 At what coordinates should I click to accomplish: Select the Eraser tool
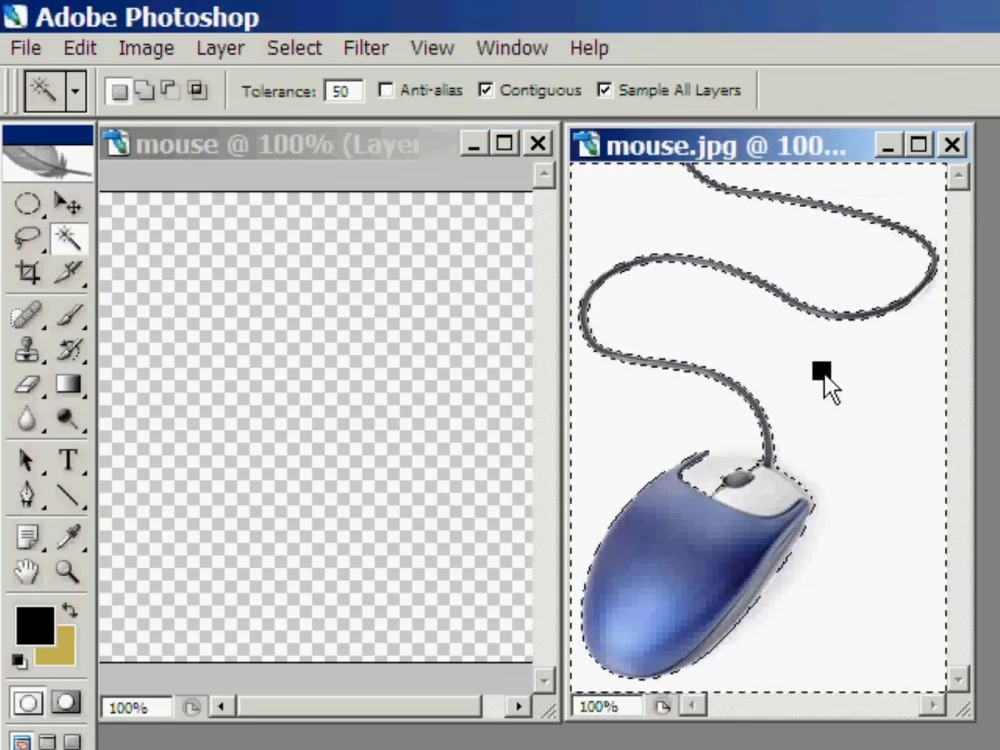[x=27, y=384]
